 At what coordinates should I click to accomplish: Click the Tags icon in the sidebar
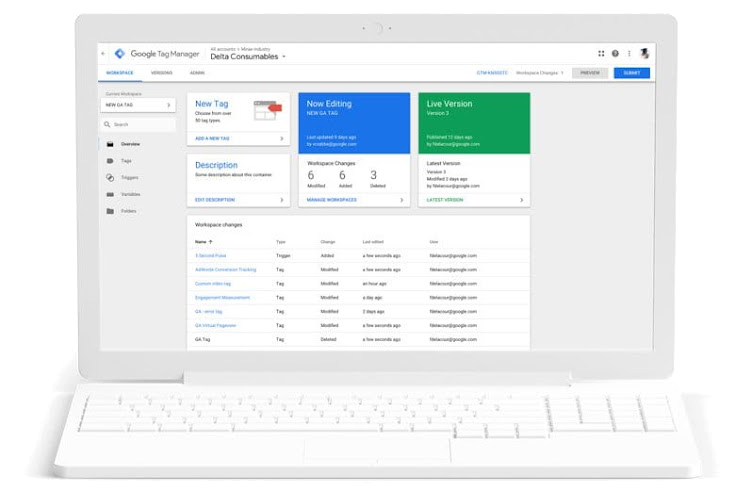pos(110,161)
